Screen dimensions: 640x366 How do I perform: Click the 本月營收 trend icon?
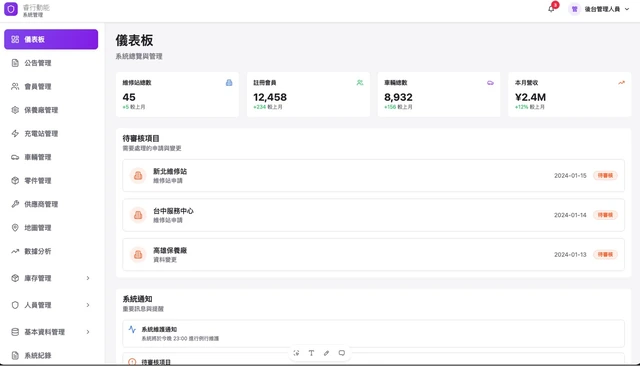[621, 83]
